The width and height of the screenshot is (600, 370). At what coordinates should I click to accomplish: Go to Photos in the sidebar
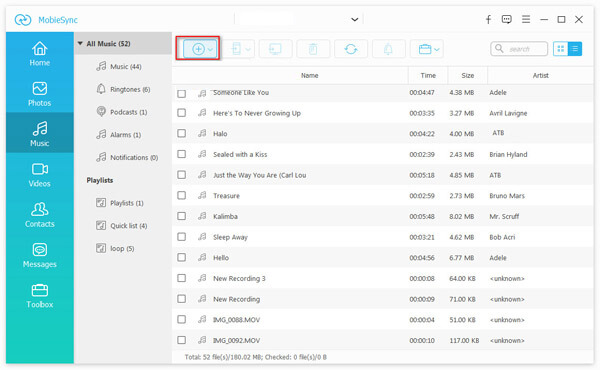(39, 94)
